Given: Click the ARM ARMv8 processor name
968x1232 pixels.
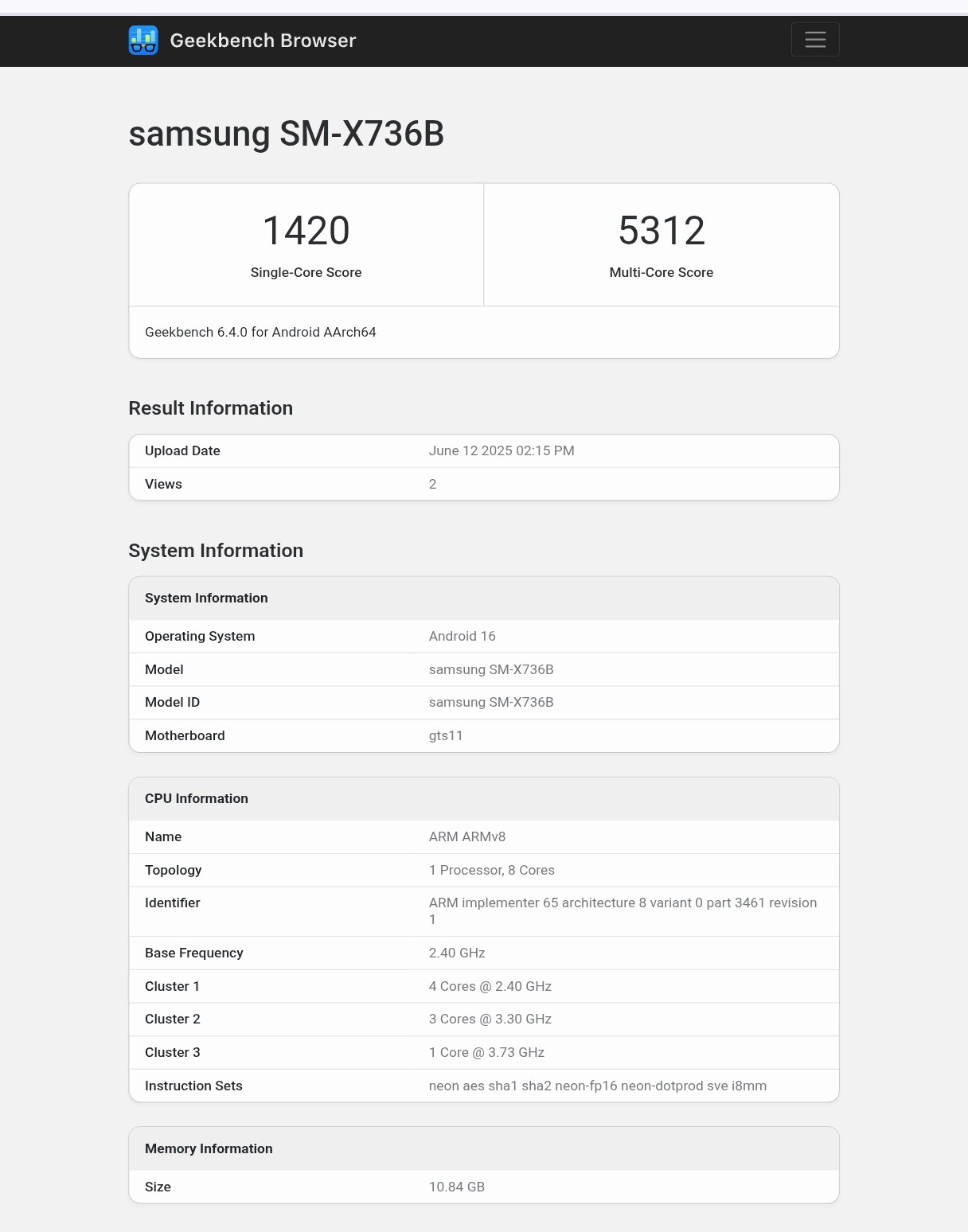Looking at the screenshot, I should (467, 836).
